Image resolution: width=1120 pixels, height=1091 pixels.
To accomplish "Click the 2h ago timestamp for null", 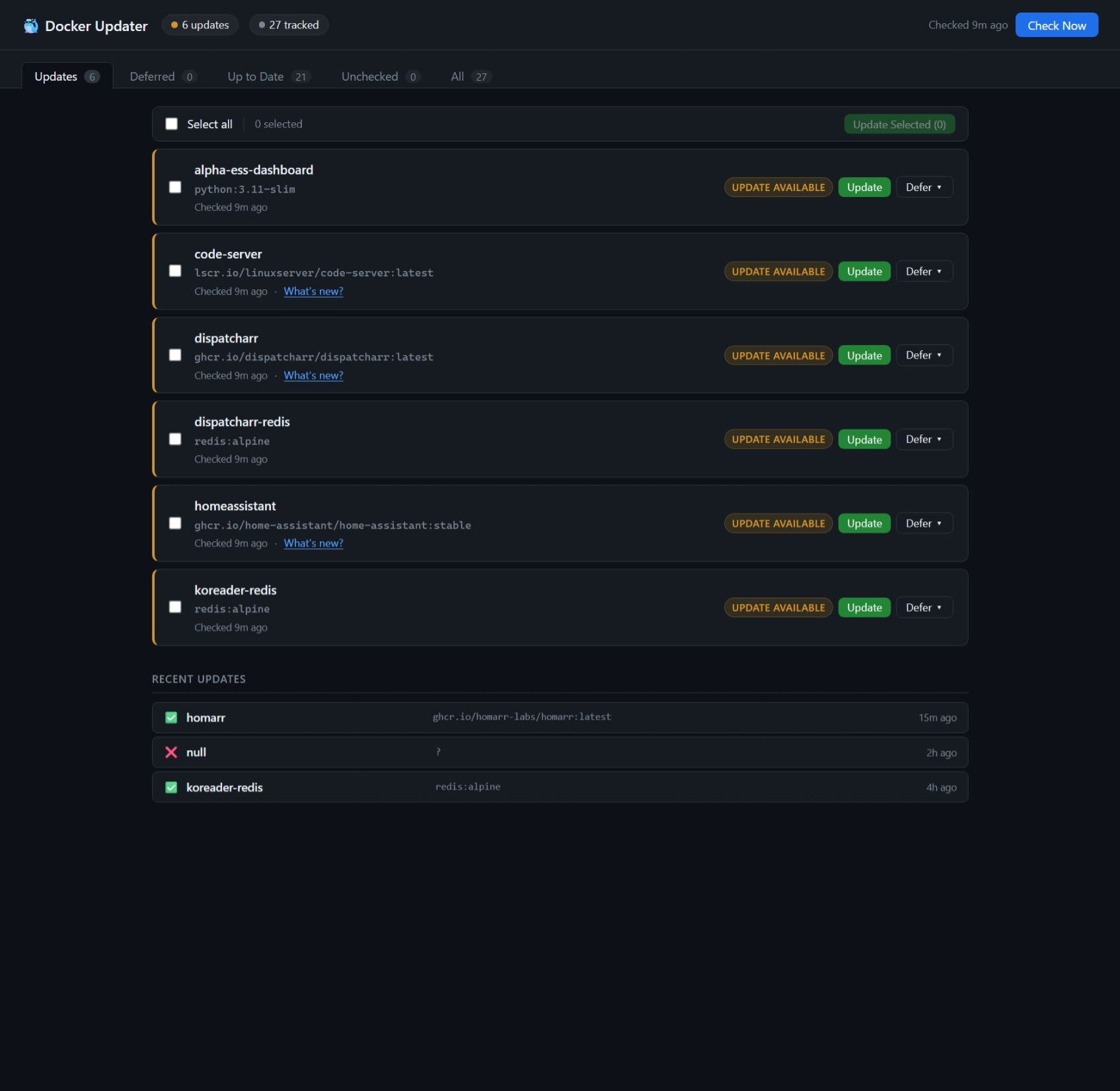I will pos(941,753).
